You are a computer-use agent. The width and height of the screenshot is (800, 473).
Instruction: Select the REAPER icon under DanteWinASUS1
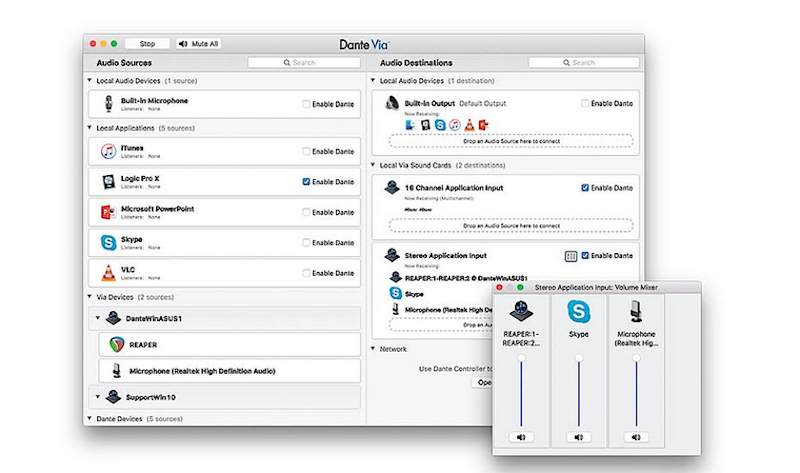117,344
